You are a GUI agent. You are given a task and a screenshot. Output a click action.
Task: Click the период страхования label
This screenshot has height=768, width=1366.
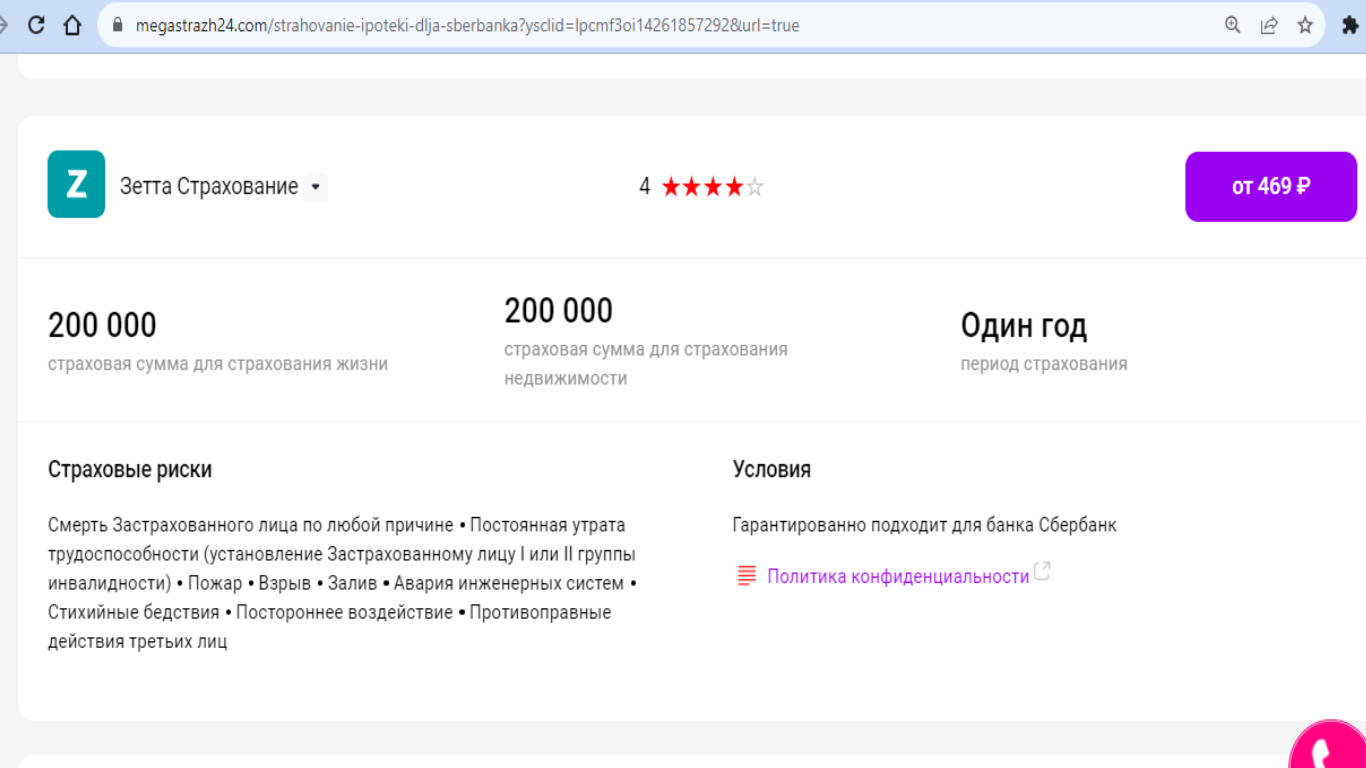click(1044, 364)
